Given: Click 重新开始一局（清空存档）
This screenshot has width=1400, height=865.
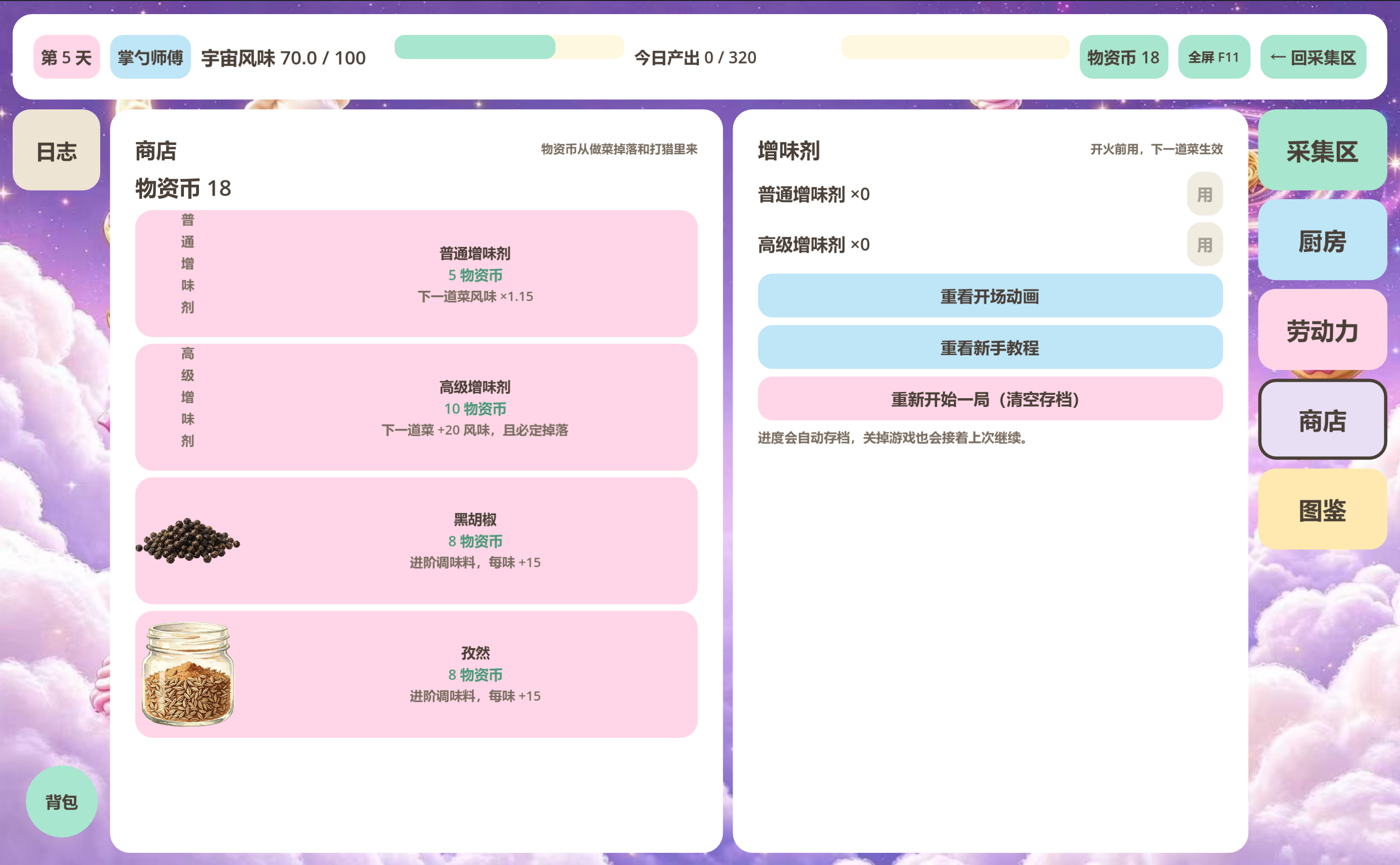Looking at the screenshot, I should (x=990, y=399).
